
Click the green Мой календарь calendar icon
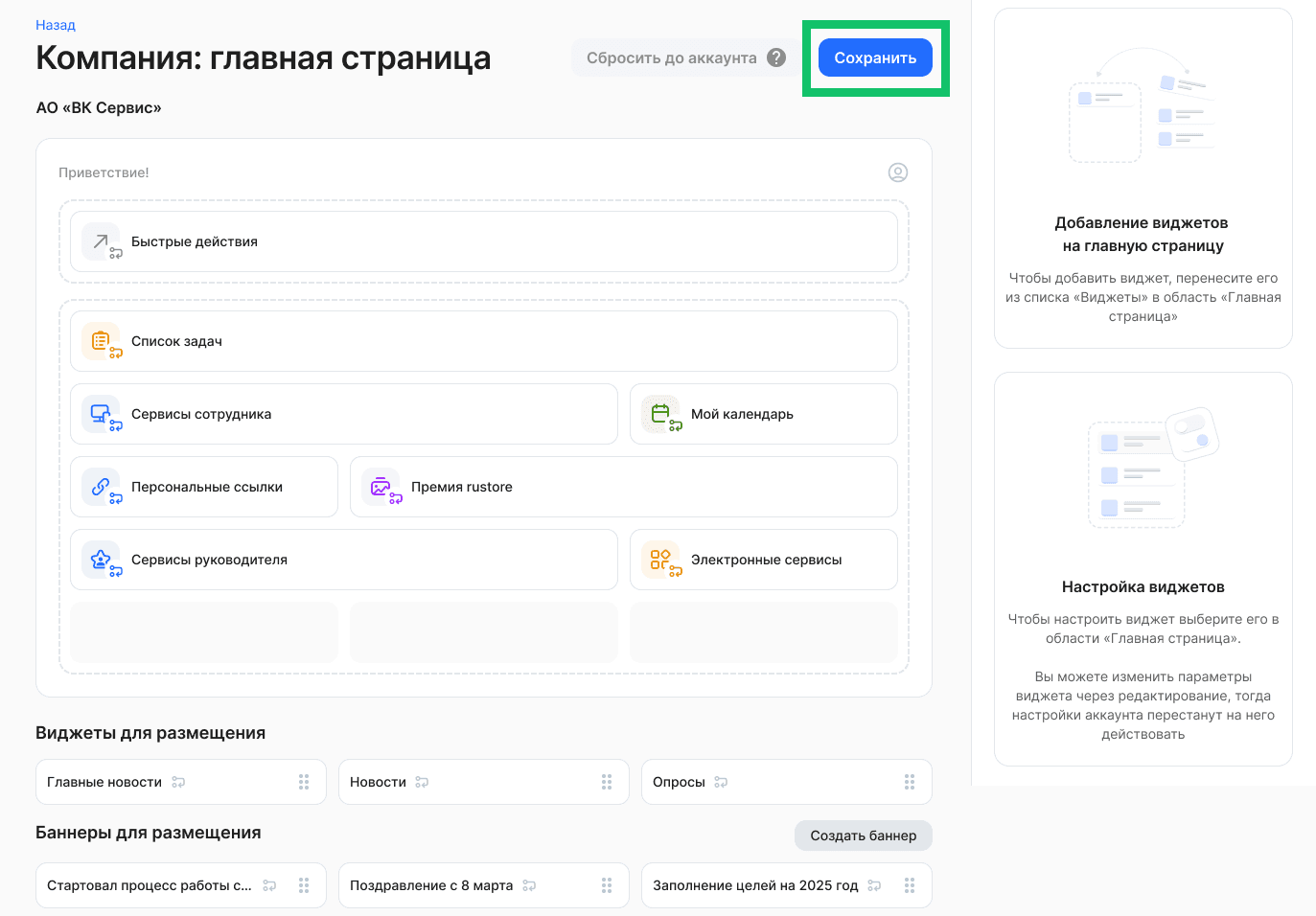click(659, 414)
